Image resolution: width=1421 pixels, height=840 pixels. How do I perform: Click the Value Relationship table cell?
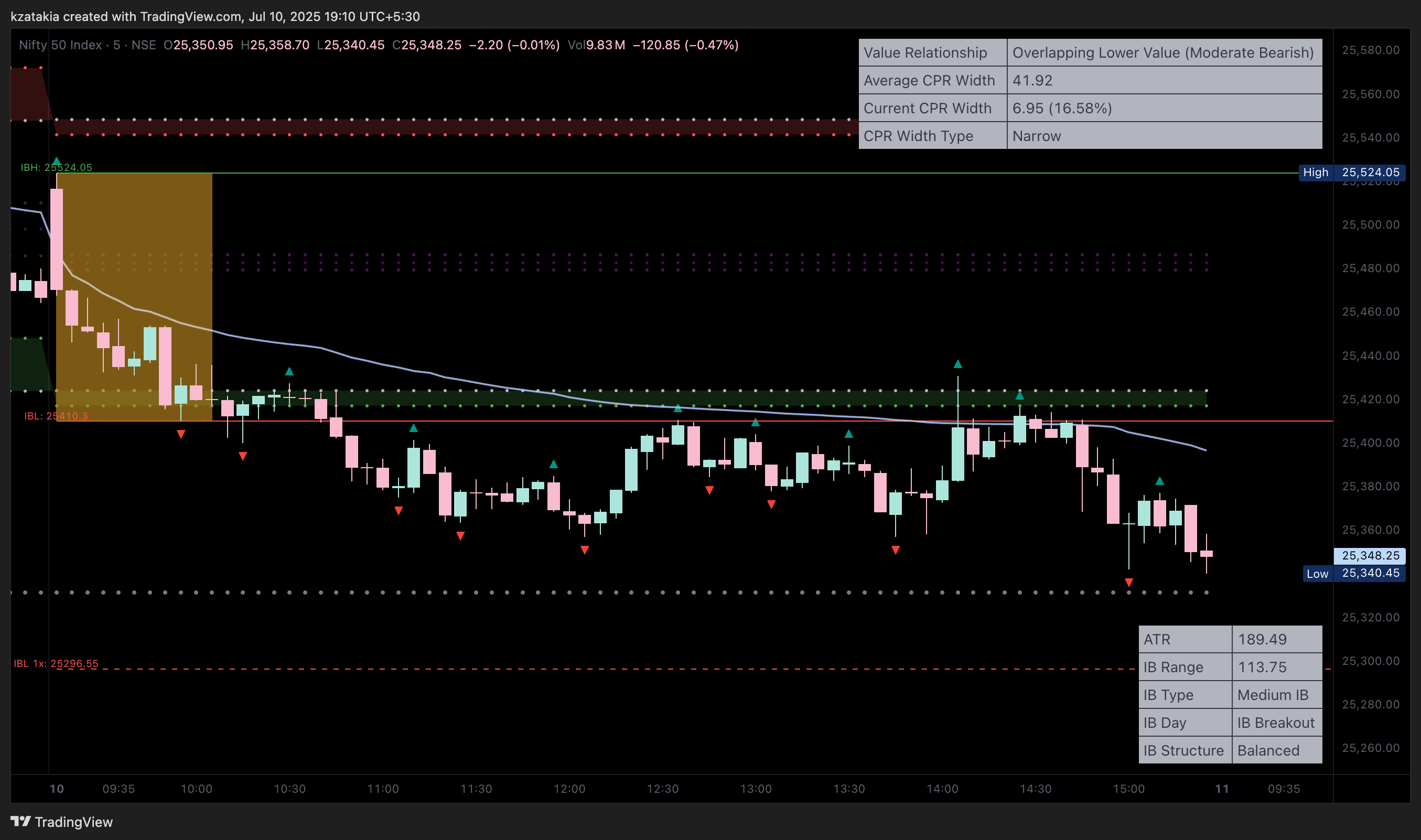(x=933, y=52)
